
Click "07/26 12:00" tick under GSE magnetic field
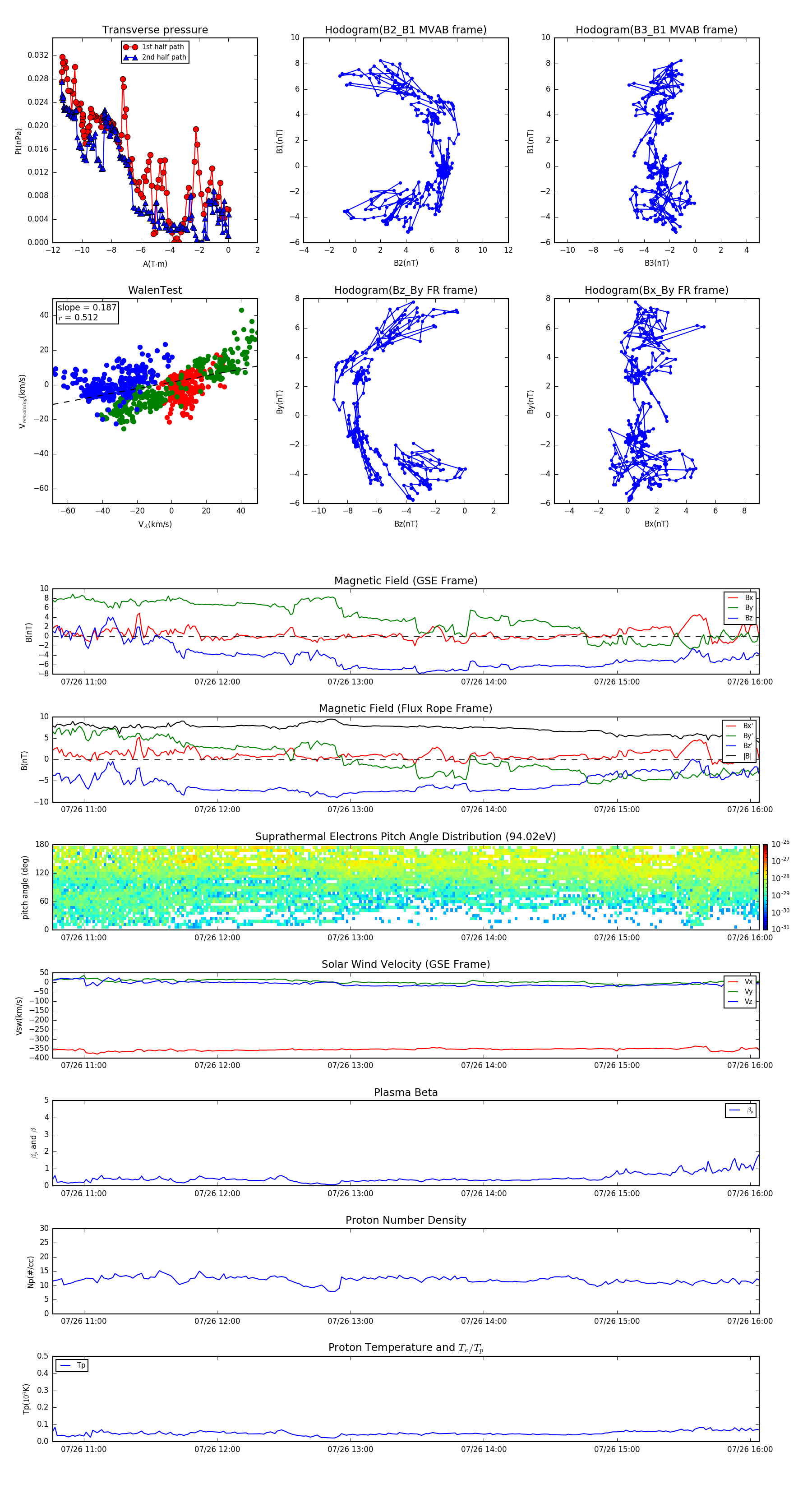pos(217,682)
